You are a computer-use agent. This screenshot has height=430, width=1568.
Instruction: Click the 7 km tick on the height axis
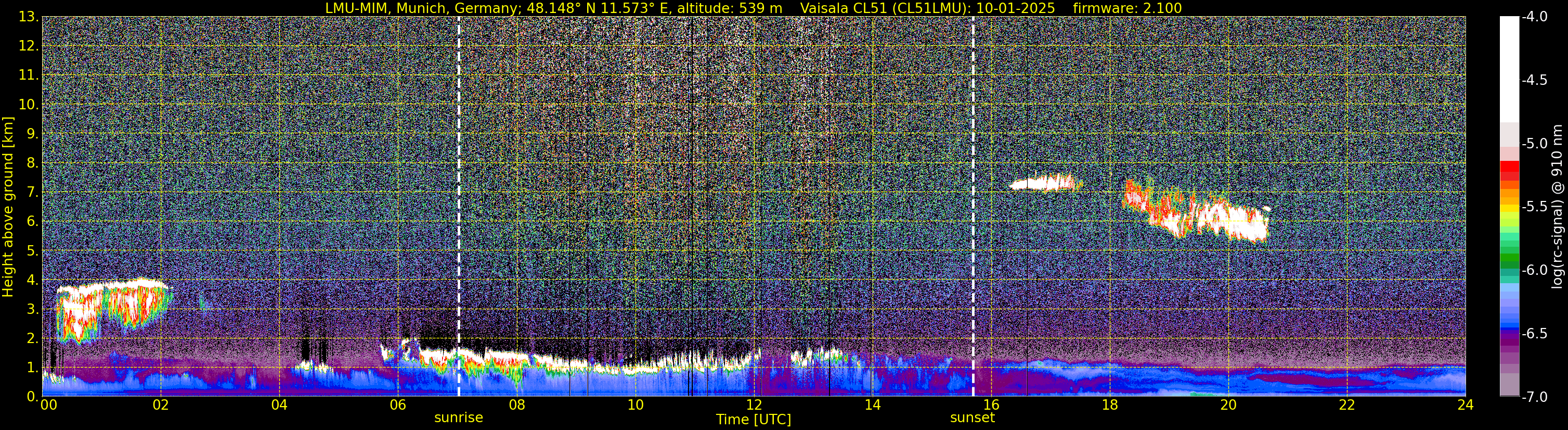(32, 192)
